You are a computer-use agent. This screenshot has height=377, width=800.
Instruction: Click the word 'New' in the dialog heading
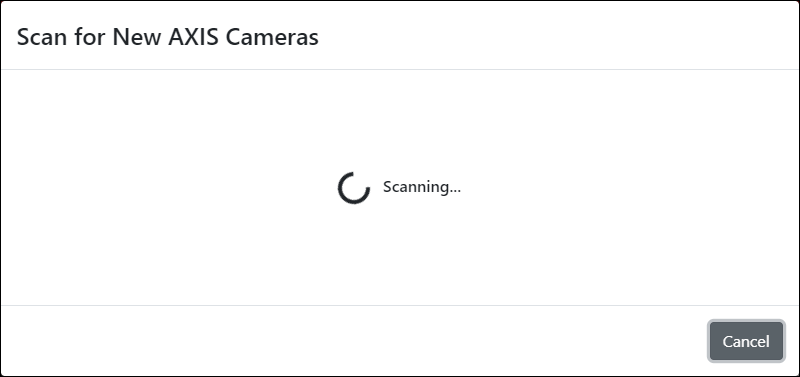click(x=137, y=37)
